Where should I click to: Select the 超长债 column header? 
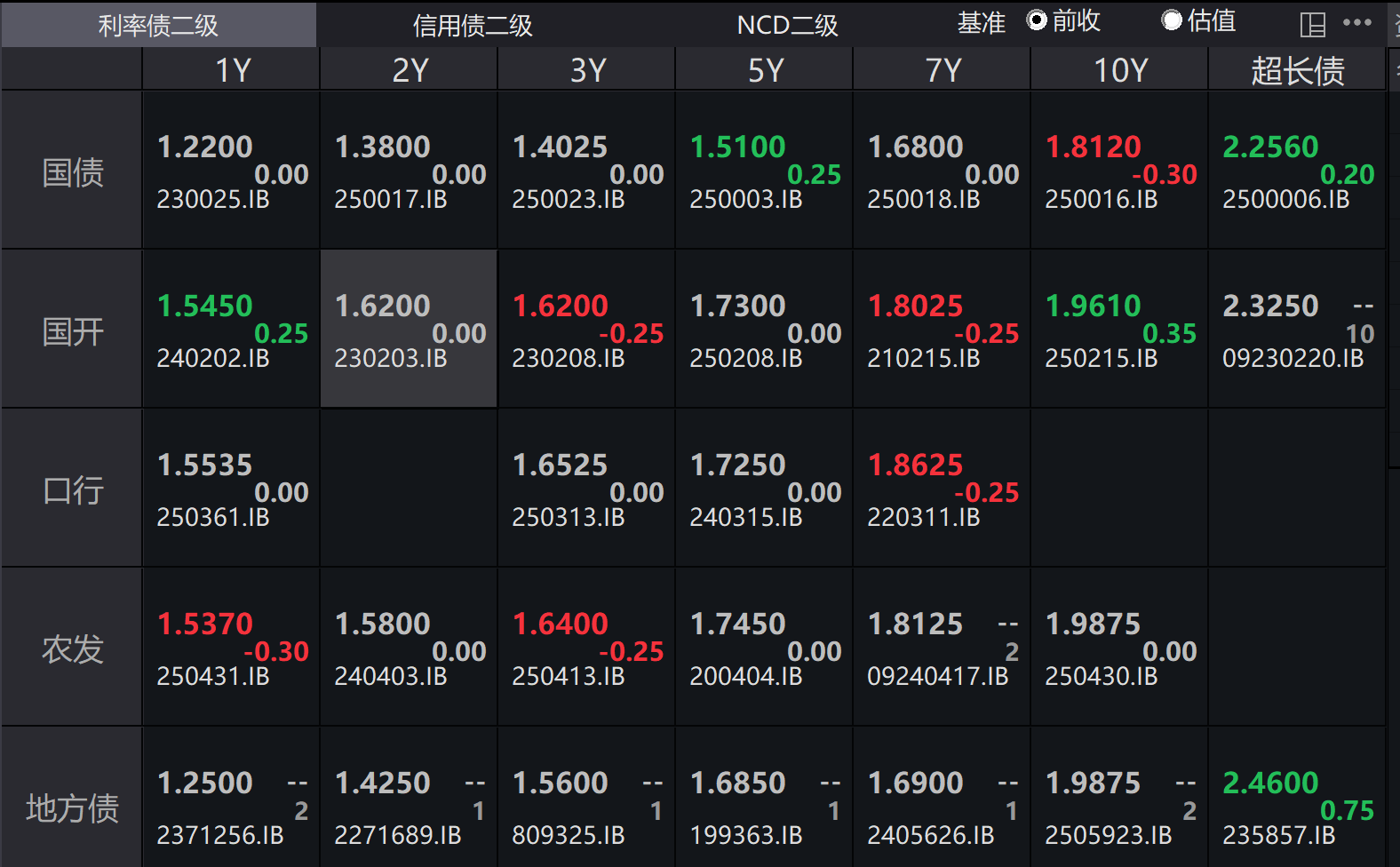[1297, 70]
